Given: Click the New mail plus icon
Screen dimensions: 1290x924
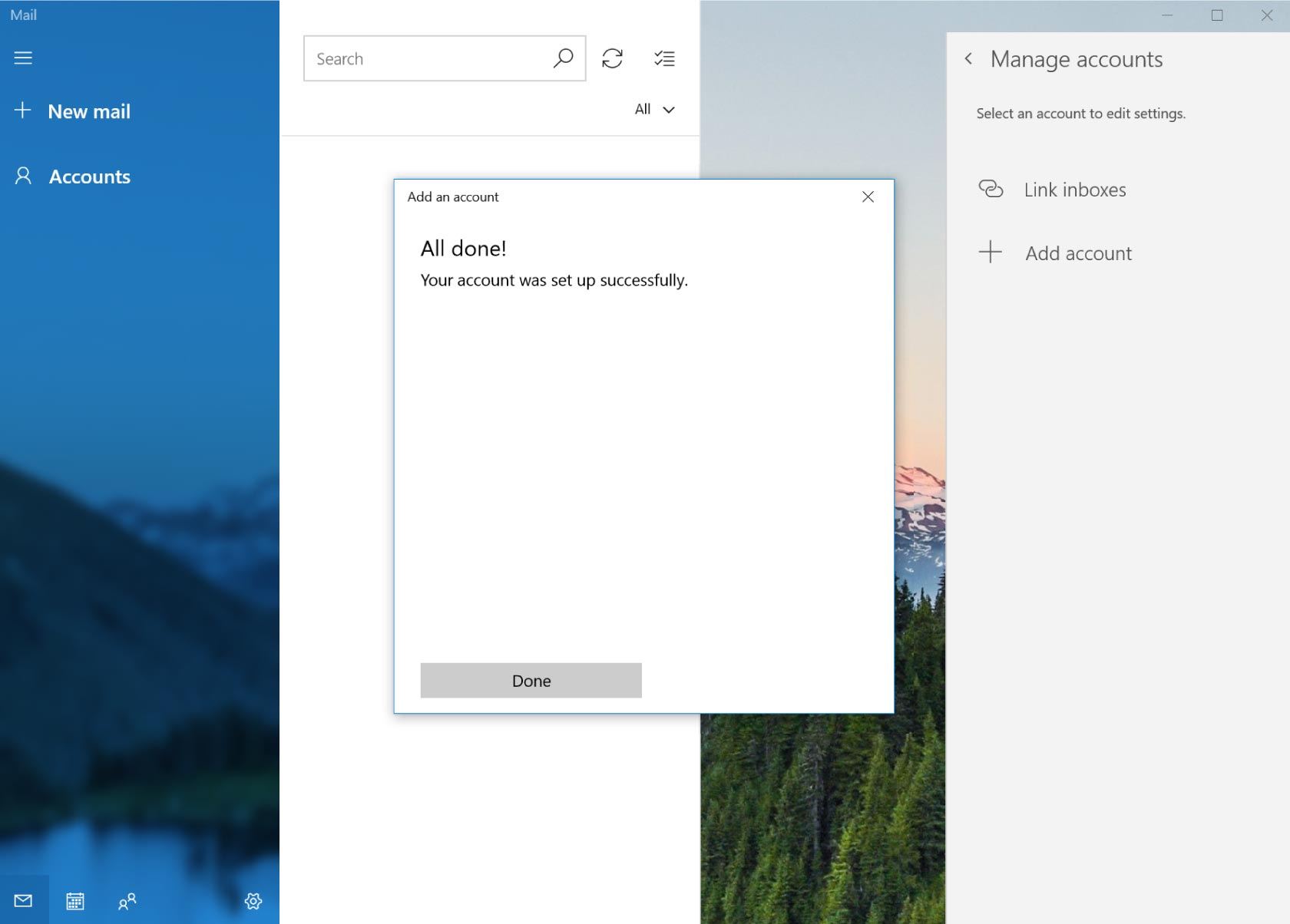Looking at the screenshot, I should click(x=23, y=111).
